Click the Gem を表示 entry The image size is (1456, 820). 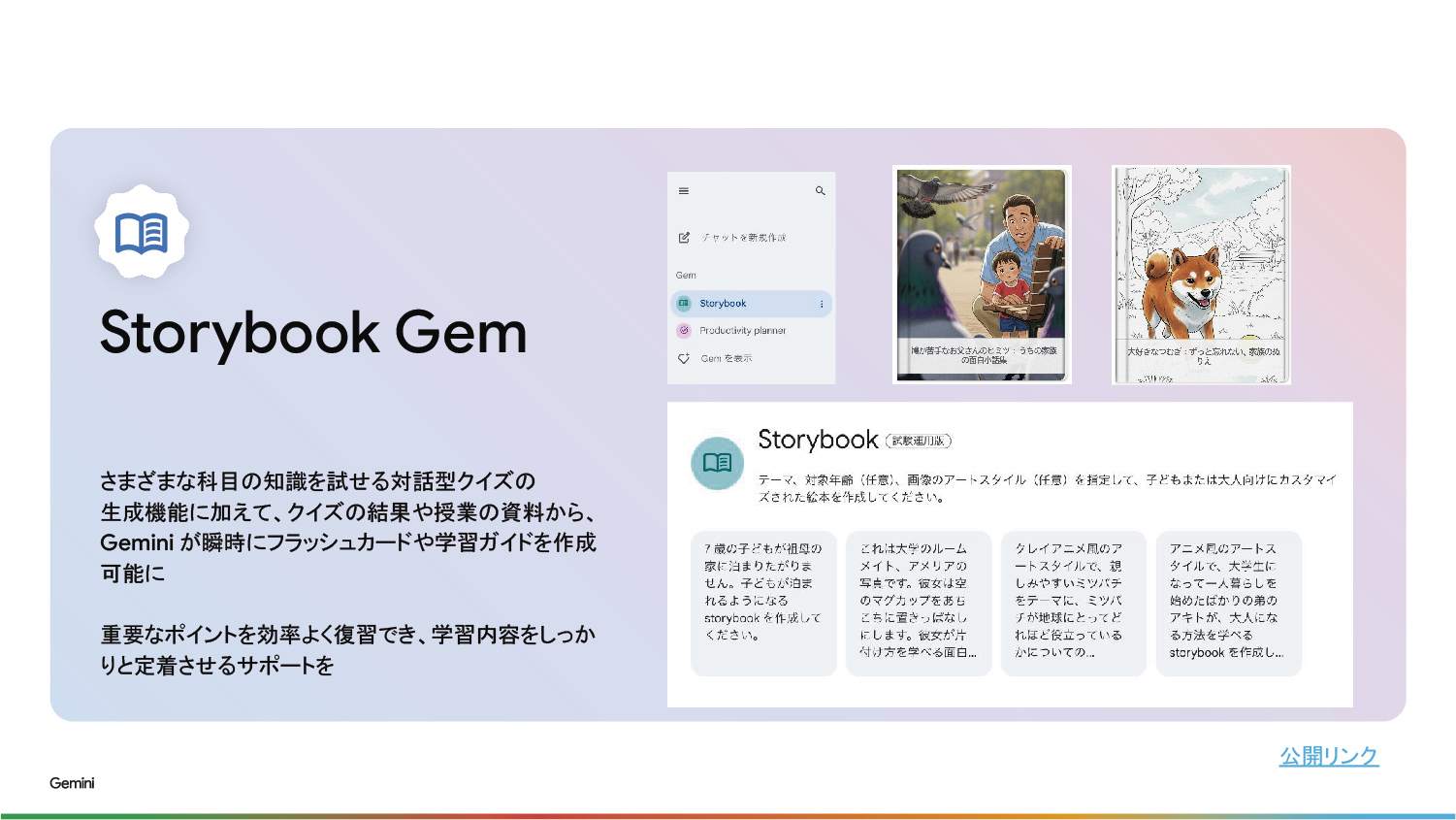click(727, 358)
